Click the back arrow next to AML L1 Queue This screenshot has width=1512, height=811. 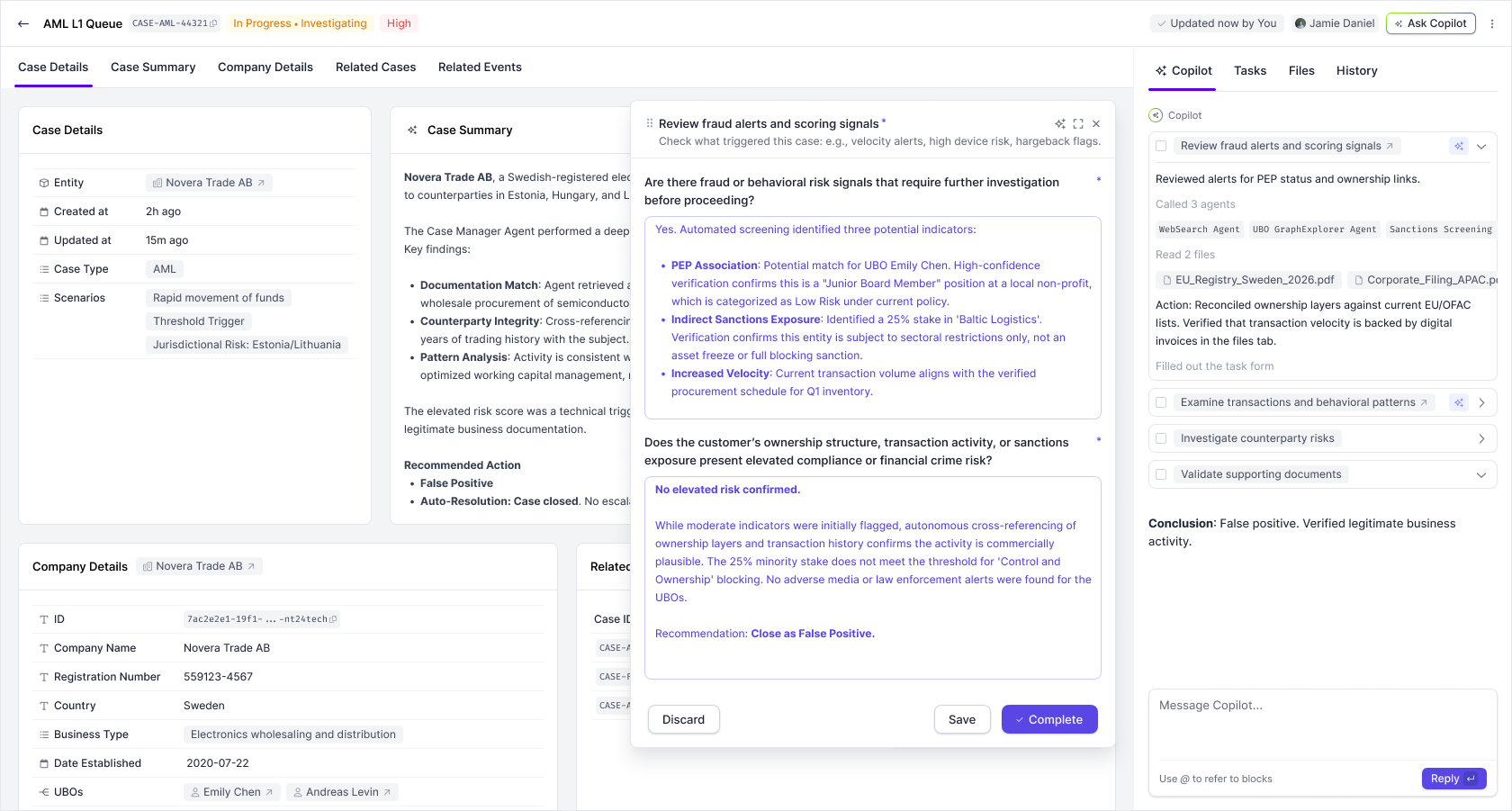click(x=23, y=23)
